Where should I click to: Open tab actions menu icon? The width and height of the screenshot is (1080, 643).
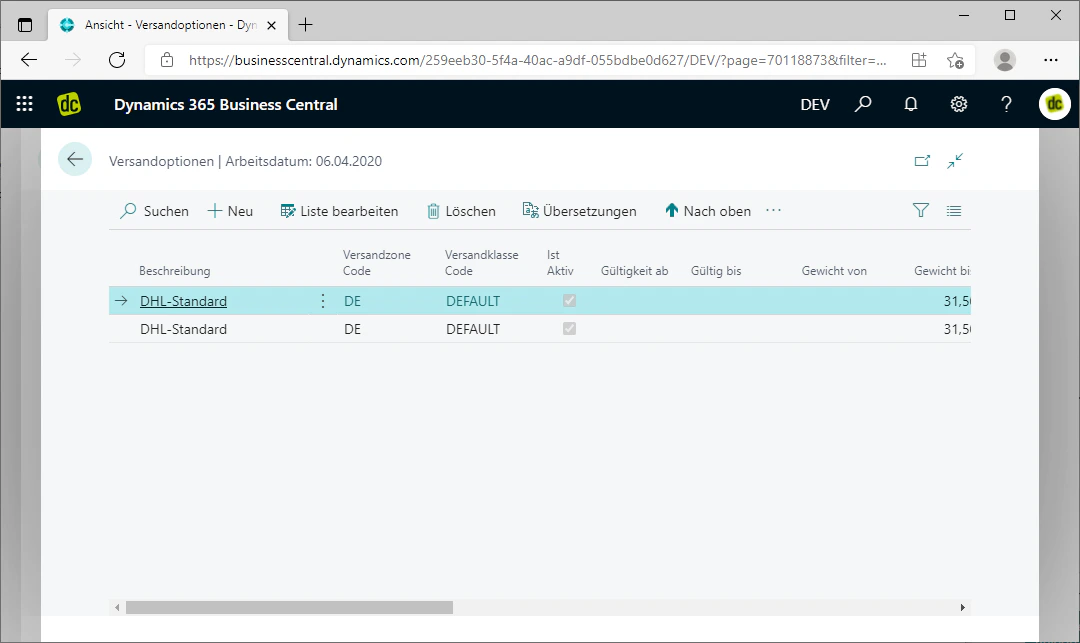tap(25, 25)
